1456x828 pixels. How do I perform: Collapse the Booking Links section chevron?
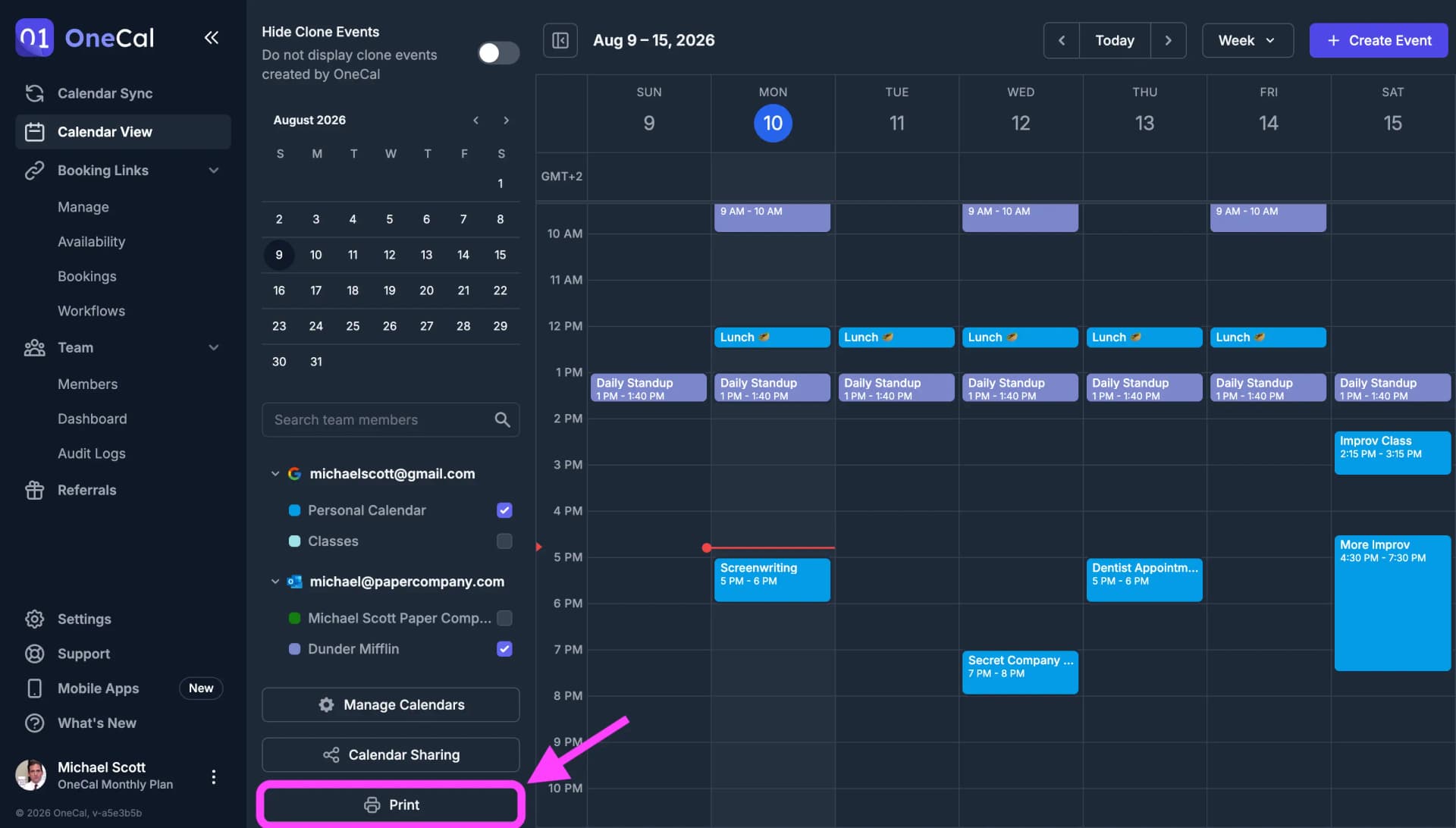[214, 171]
